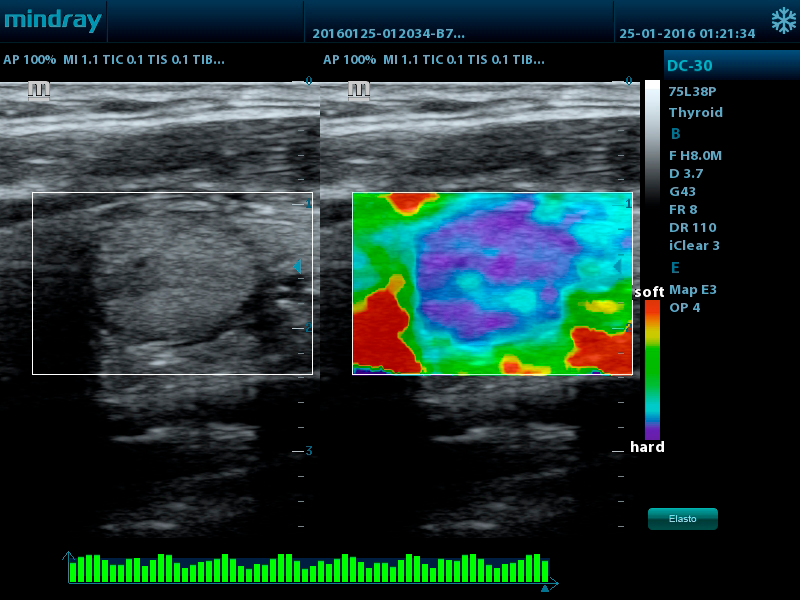
Task: Open the iClear 3 setting
Action: [x=694, y=245]
